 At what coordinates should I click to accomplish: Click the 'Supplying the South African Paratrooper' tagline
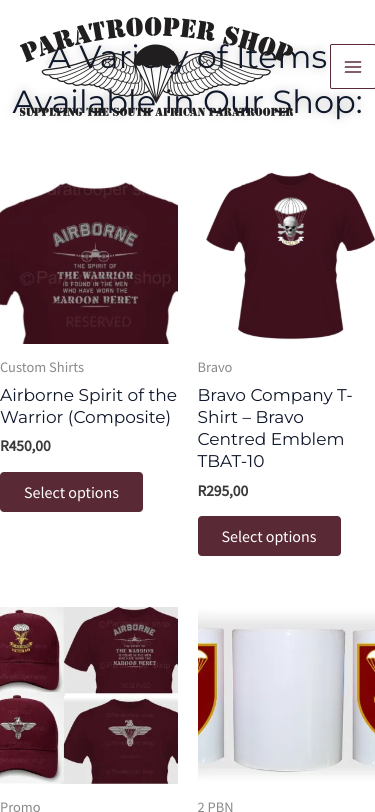point(156,112)
